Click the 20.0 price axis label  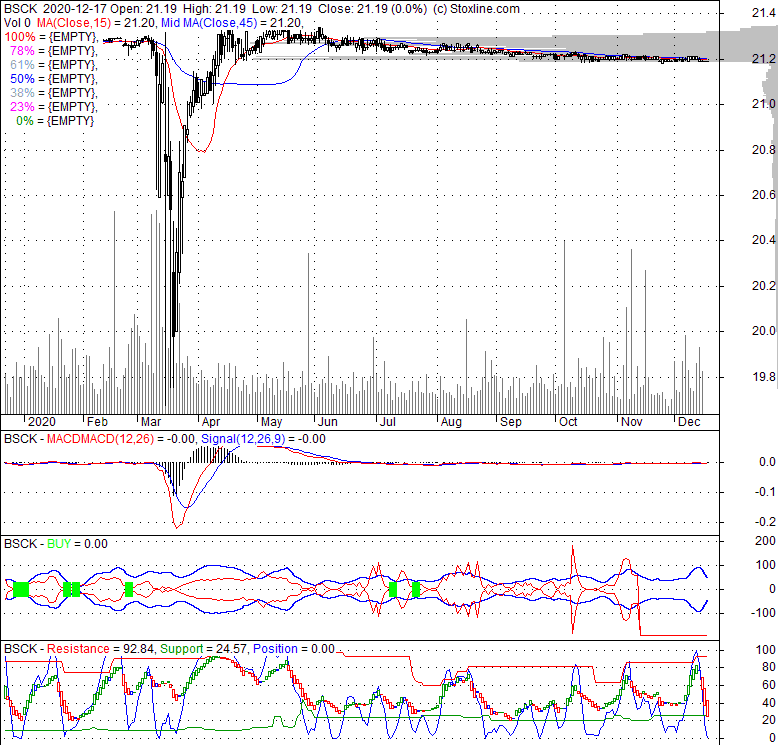[764, 331]
